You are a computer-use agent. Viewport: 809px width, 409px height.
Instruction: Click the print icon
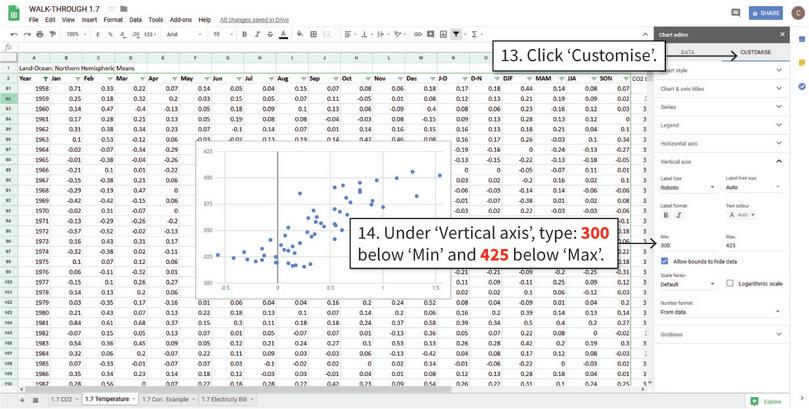40,35
